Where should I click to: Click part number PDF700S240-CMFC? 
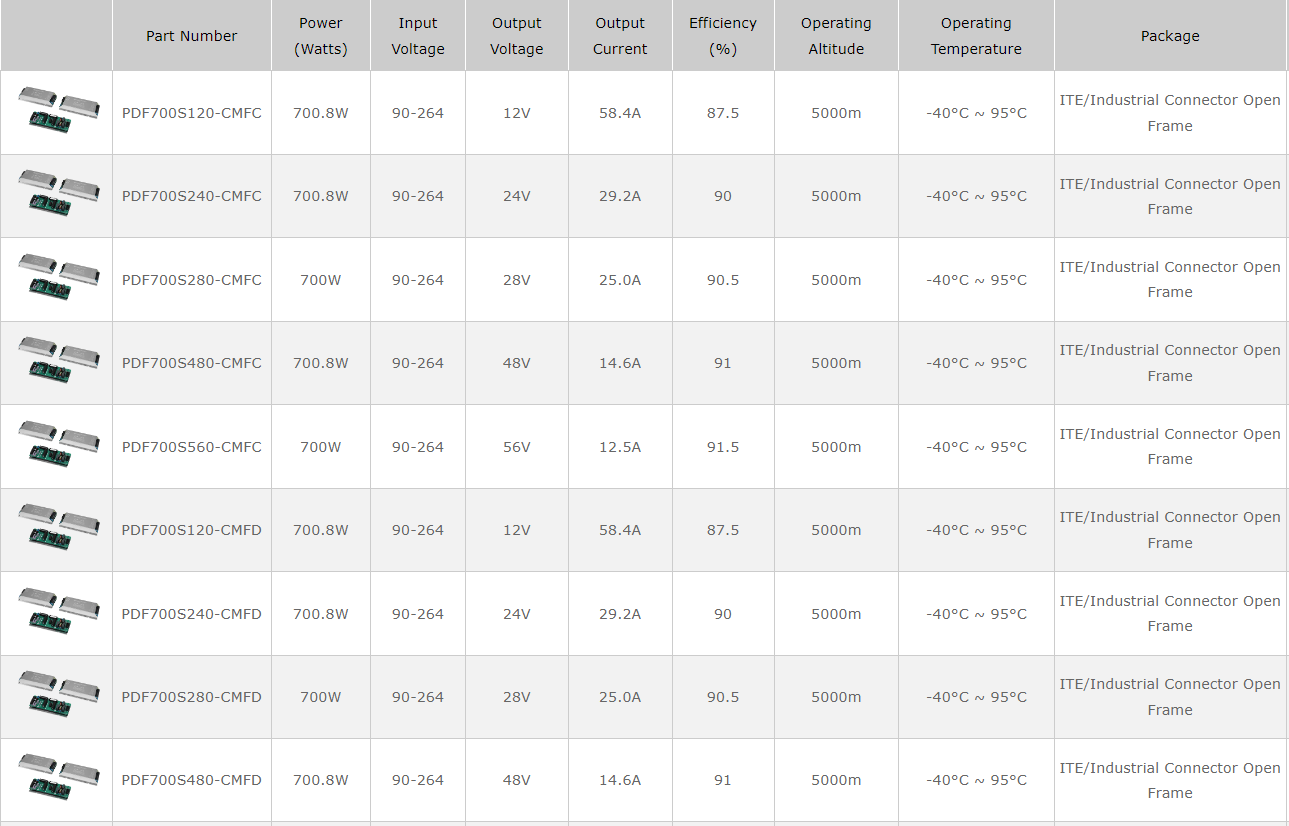[191, 196]
